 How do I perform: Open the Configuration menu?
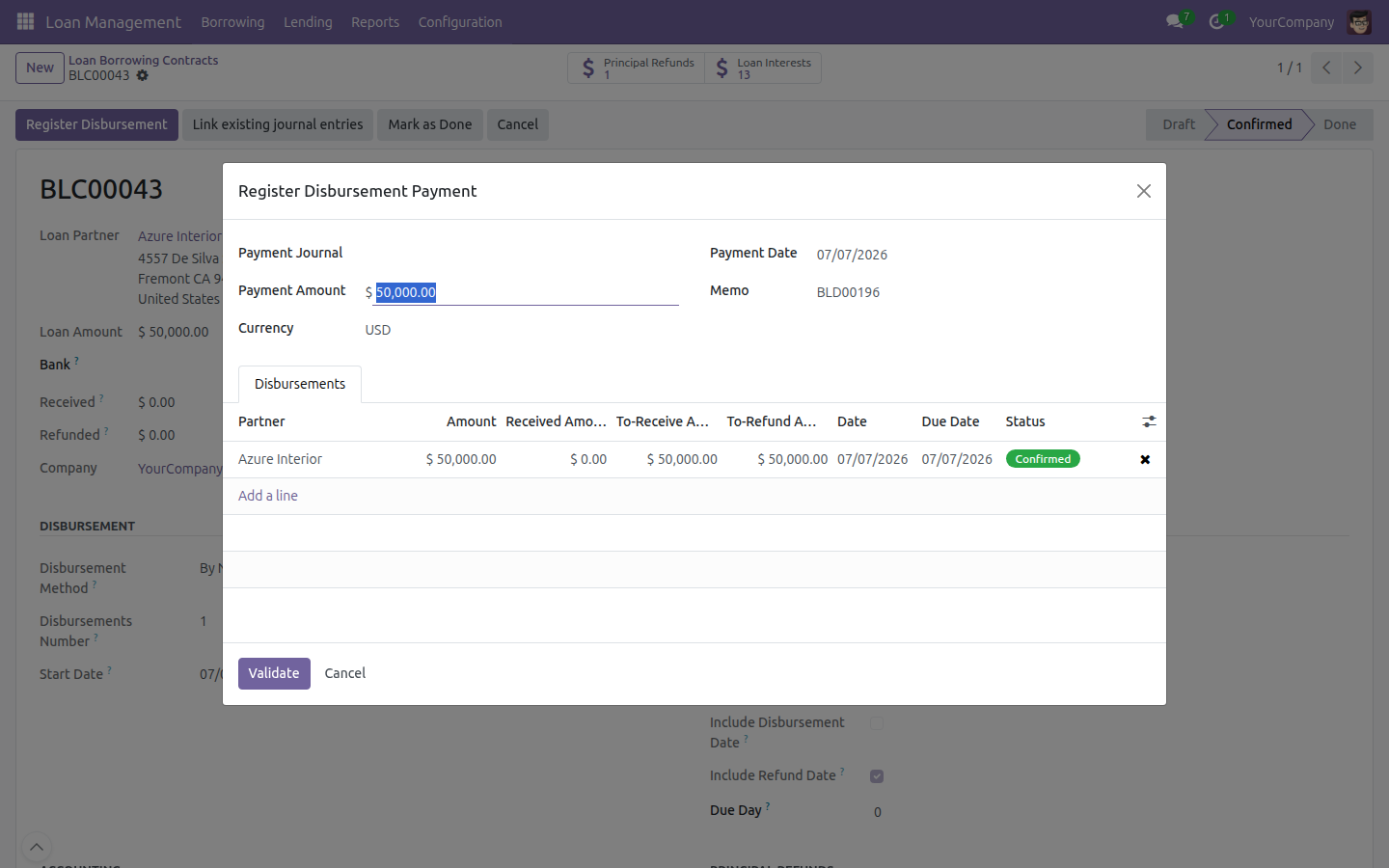460,21
